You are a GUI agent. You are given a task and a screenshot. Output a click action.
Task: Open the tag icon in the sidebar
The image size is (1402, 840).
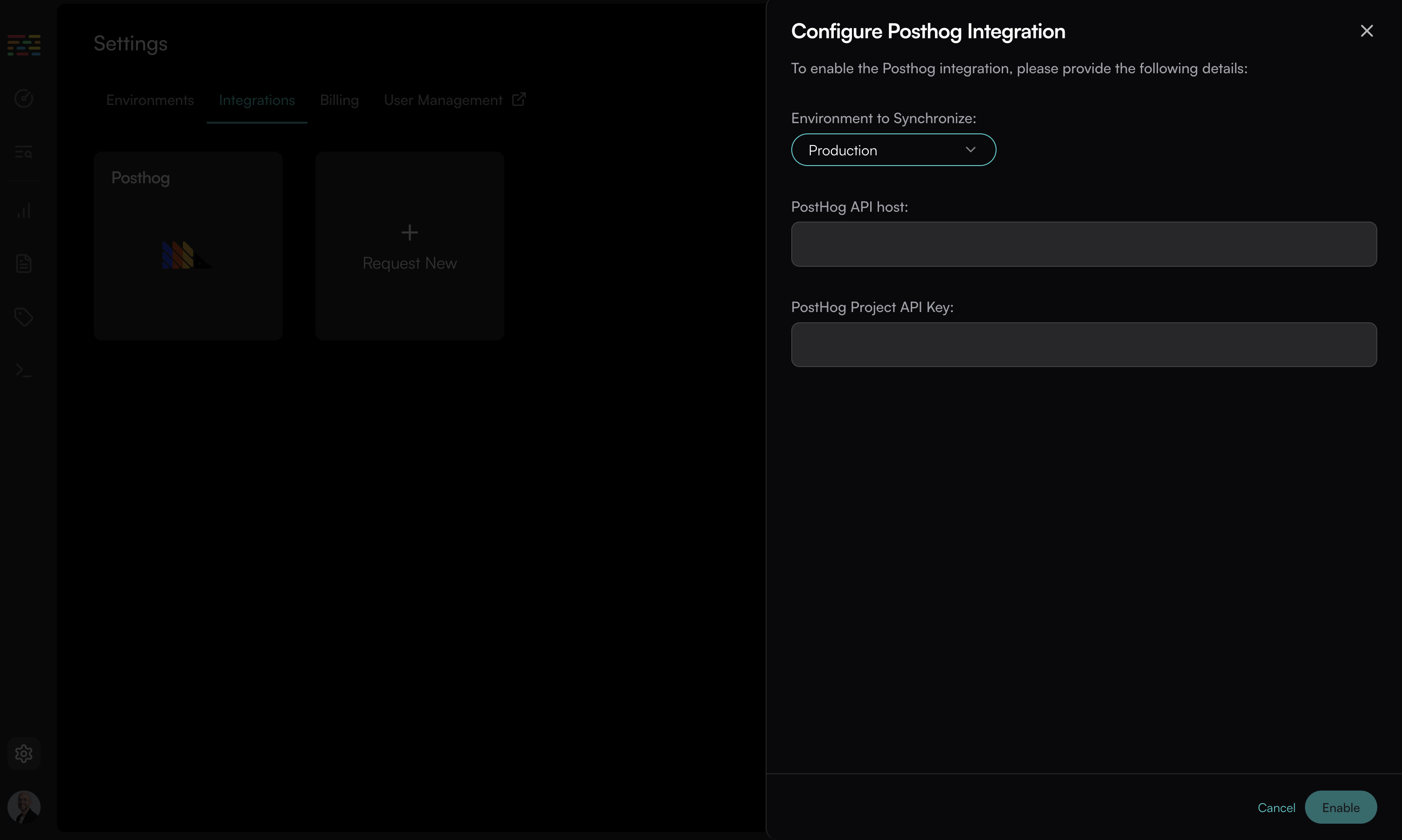24,316
